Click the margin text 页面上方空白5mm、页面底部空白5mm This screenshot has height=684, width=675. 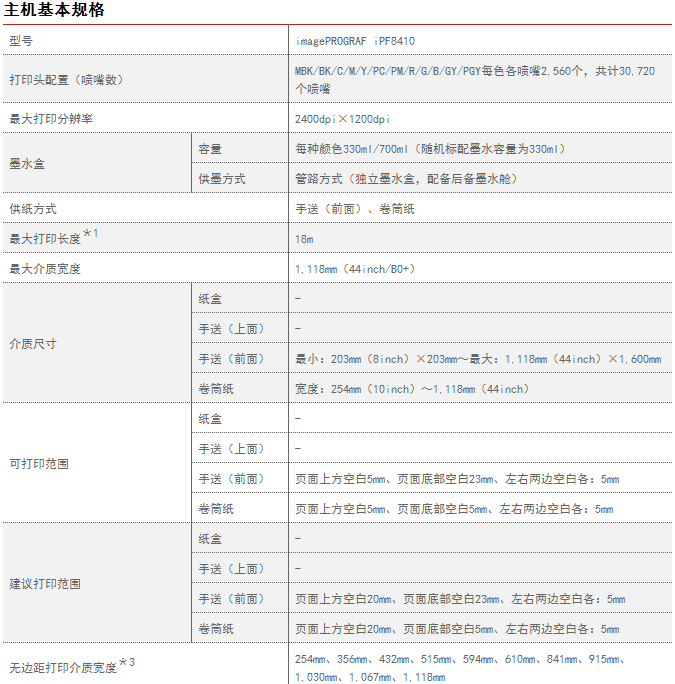tap(454, 509)
